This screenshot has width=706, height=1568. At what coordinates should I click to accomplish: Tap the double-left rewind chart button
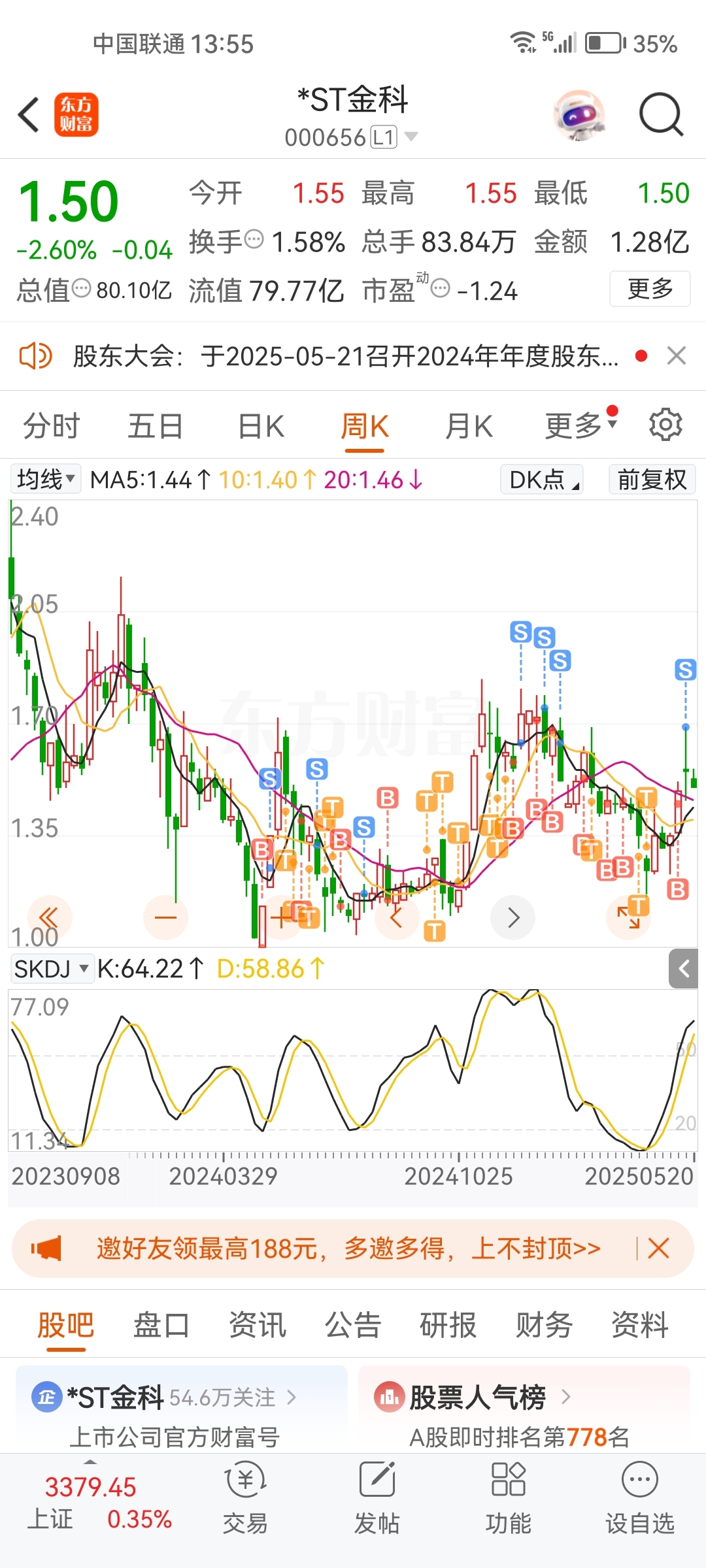49,917
